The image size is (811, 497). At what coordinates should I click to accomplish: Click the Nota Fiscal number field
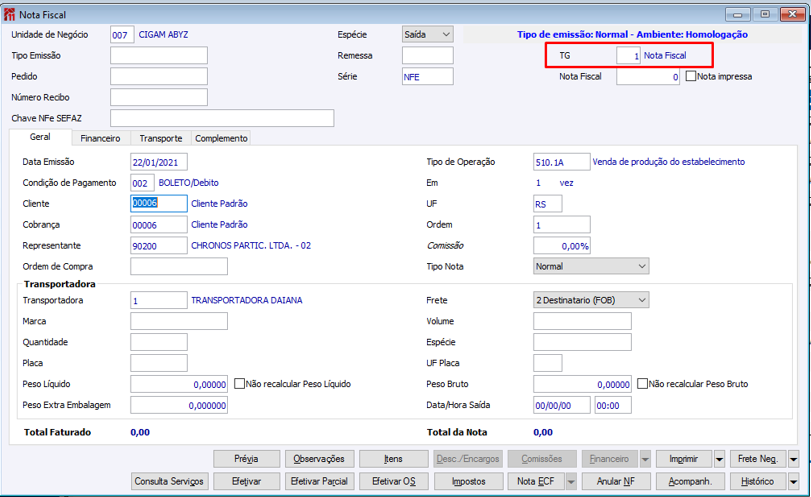tap(648, 77)
